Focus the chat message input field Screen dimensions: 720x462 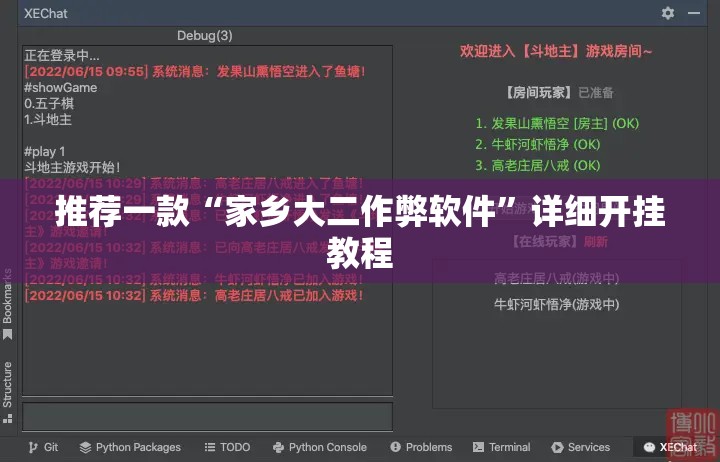208,417
